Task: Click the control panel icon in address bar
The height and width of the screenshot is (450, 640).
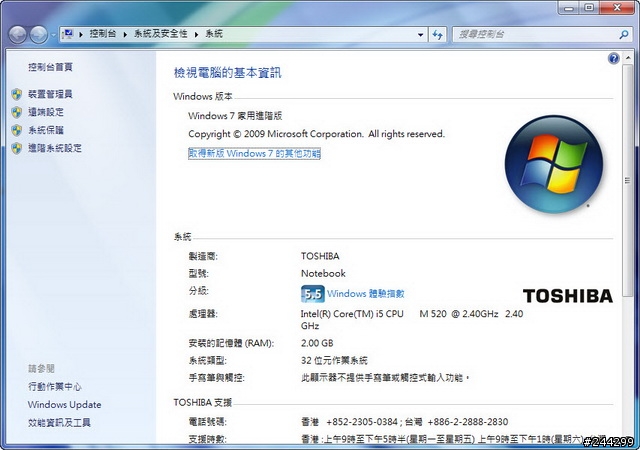Action: 68,34
